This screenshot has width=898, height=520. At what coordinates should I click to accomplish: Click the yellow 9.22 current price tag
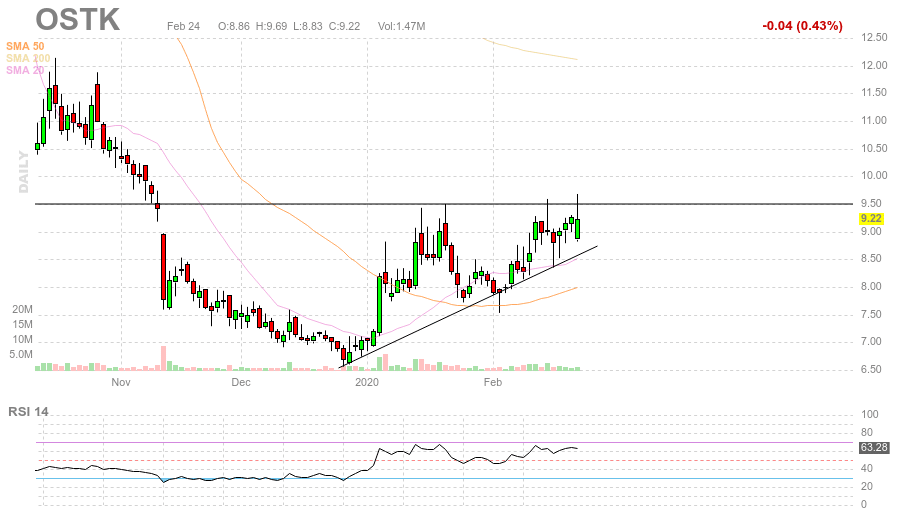(871, 218)
